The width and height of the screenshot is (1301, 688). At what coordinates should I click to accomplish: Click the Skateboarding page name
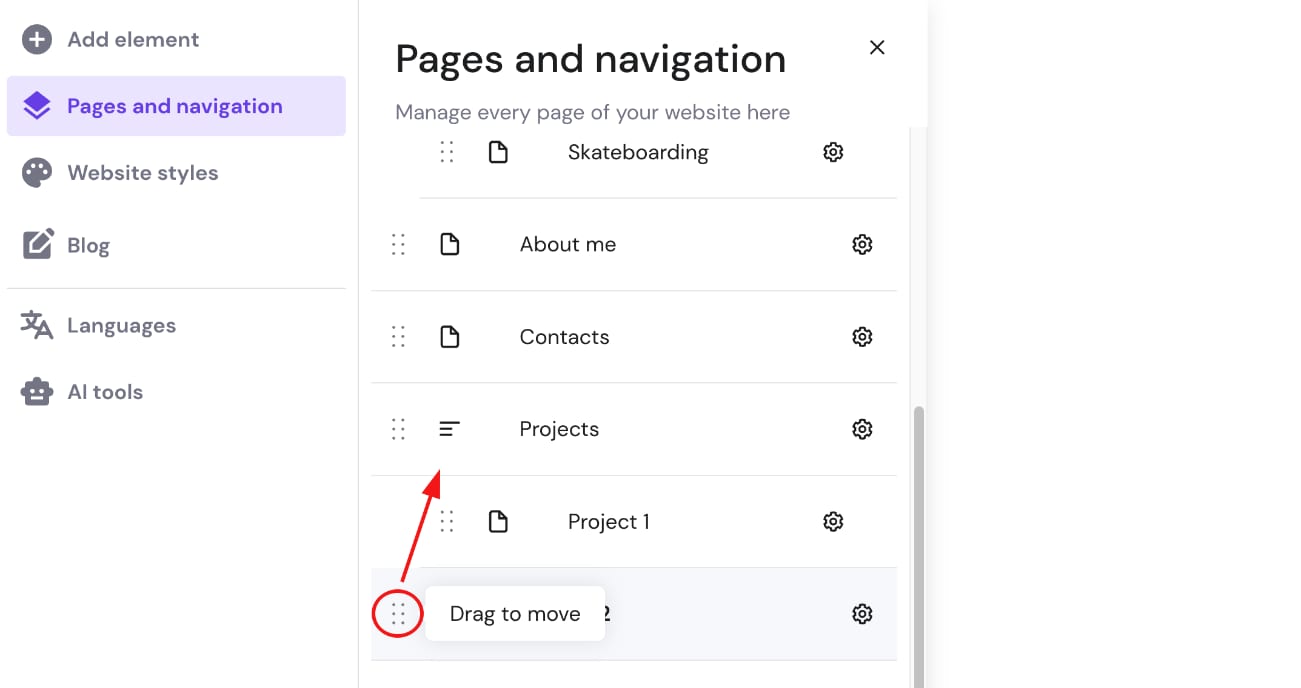tap(638, 152)
